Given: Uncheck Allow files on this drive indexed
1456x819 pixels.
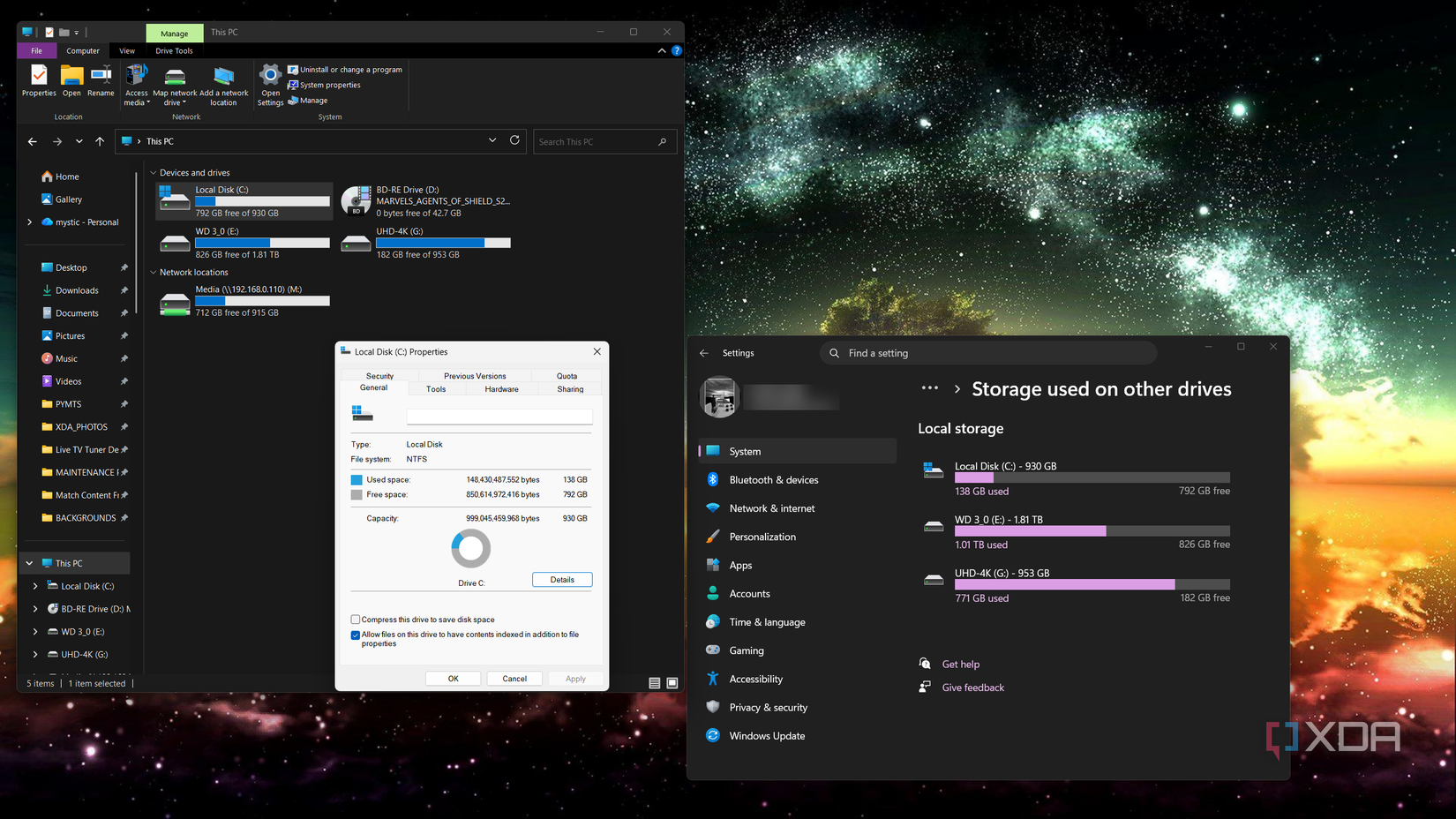Looking at the screenshot, I should point(356,635).
